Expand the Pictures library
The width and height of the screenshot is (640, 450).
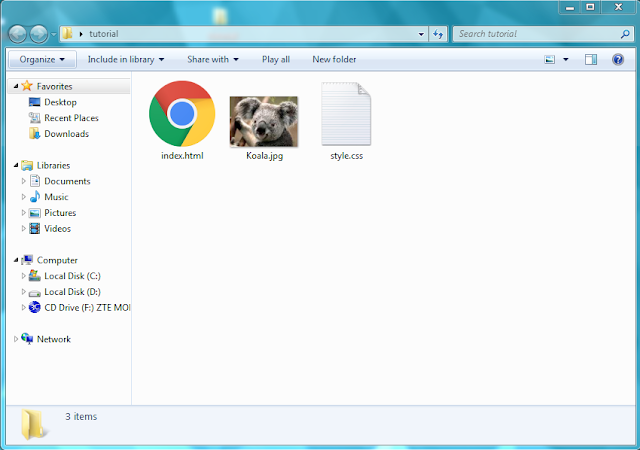23,213
